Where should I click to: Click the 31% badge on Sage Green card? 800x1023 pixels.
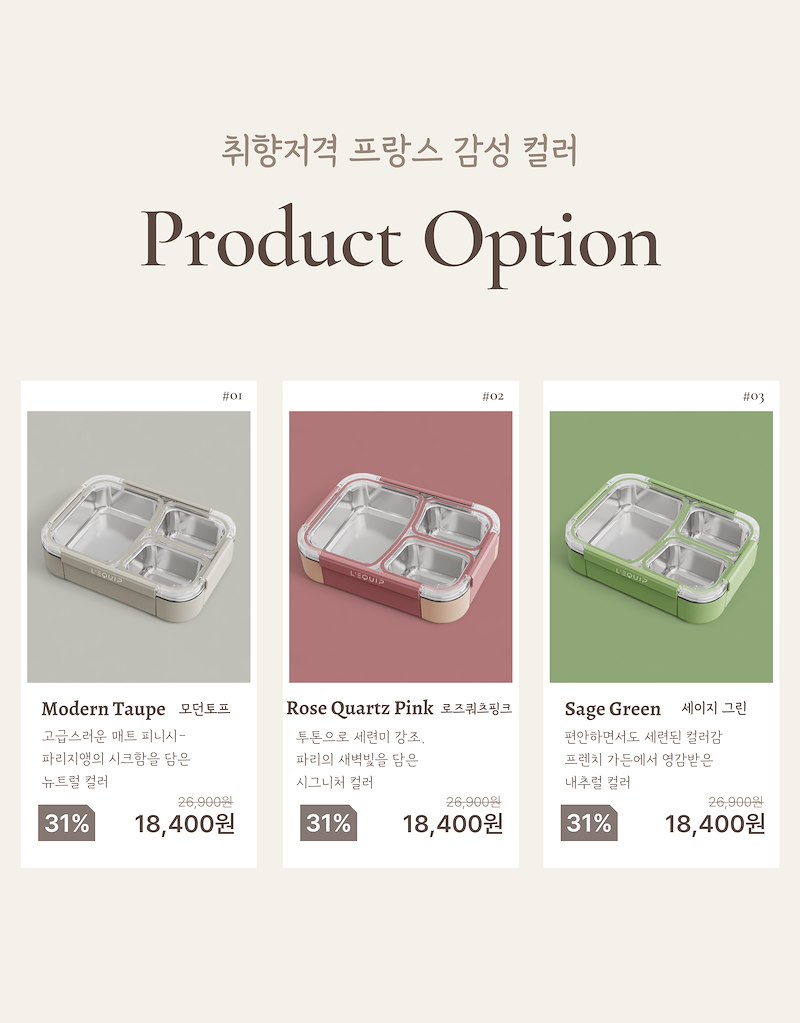588,823
